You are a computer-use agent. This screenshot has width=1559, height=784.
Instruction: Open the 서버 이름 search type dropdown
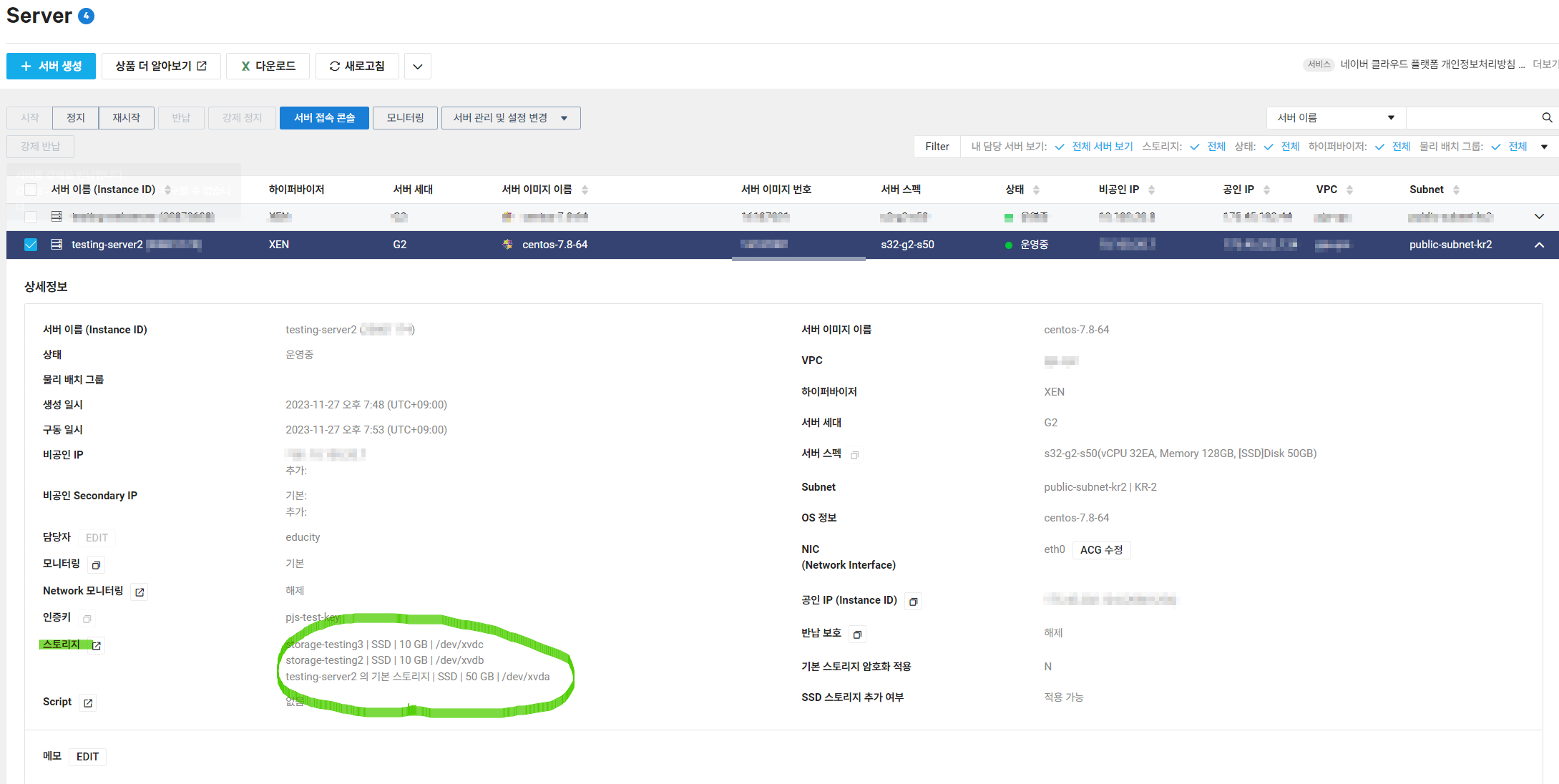pos(1335,118)
